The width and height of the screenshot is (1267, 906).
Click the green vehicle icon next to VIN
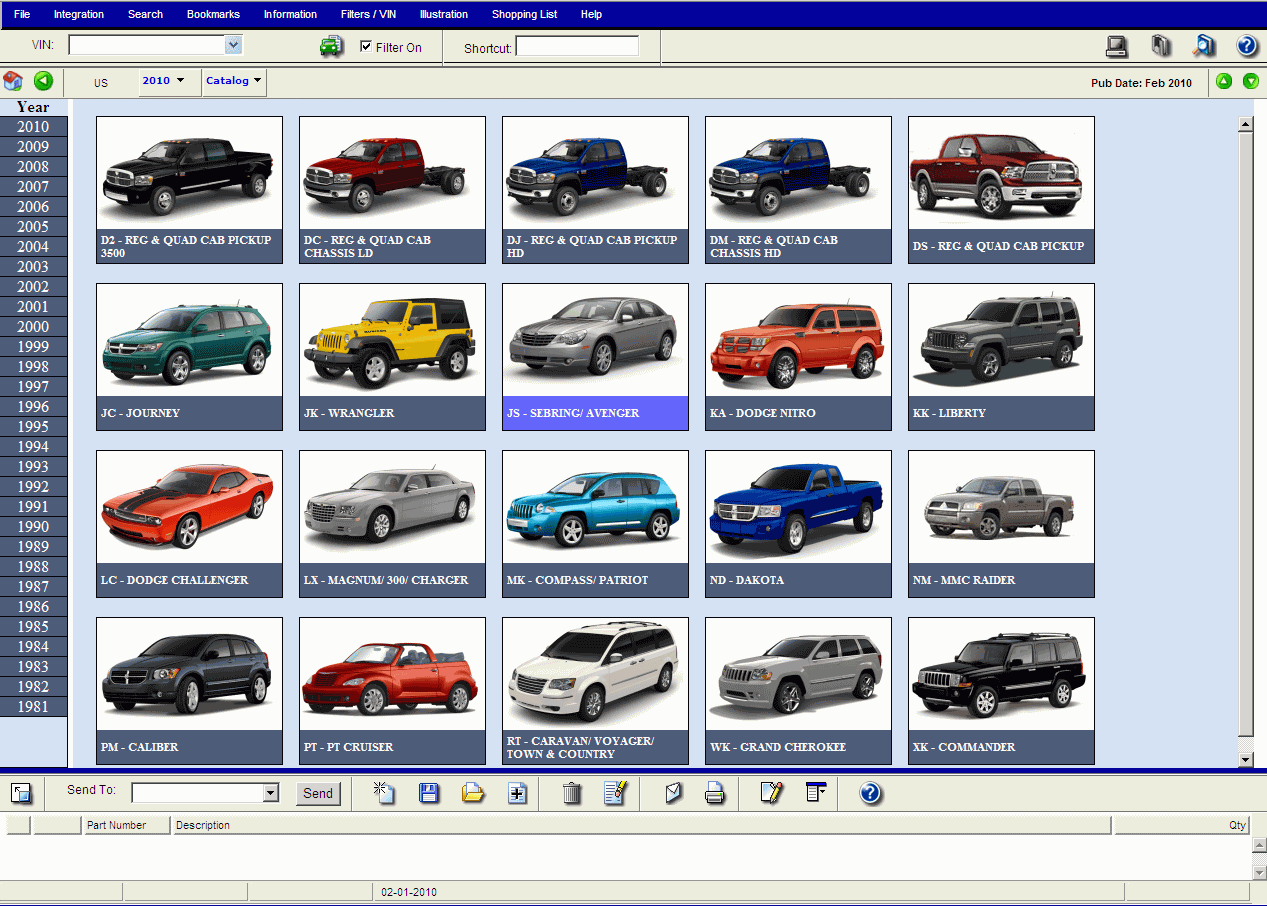(x=331, y=46)
